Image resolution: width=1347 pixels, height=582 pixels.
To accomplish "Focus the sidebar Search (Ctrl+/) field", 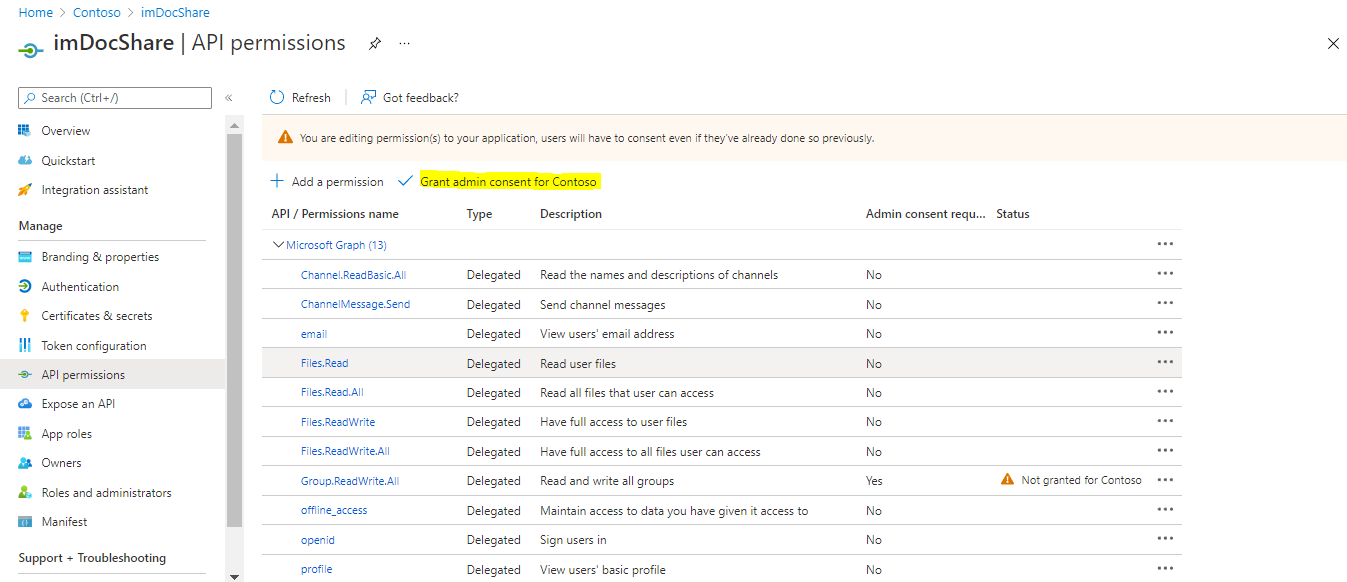I will [115, 98].
